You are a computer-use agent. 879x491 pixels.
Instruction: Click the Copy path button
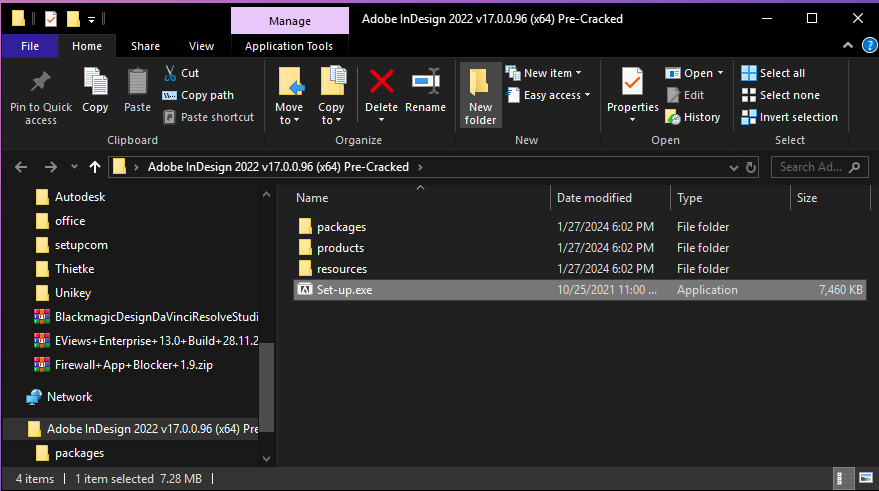[198, 95]
